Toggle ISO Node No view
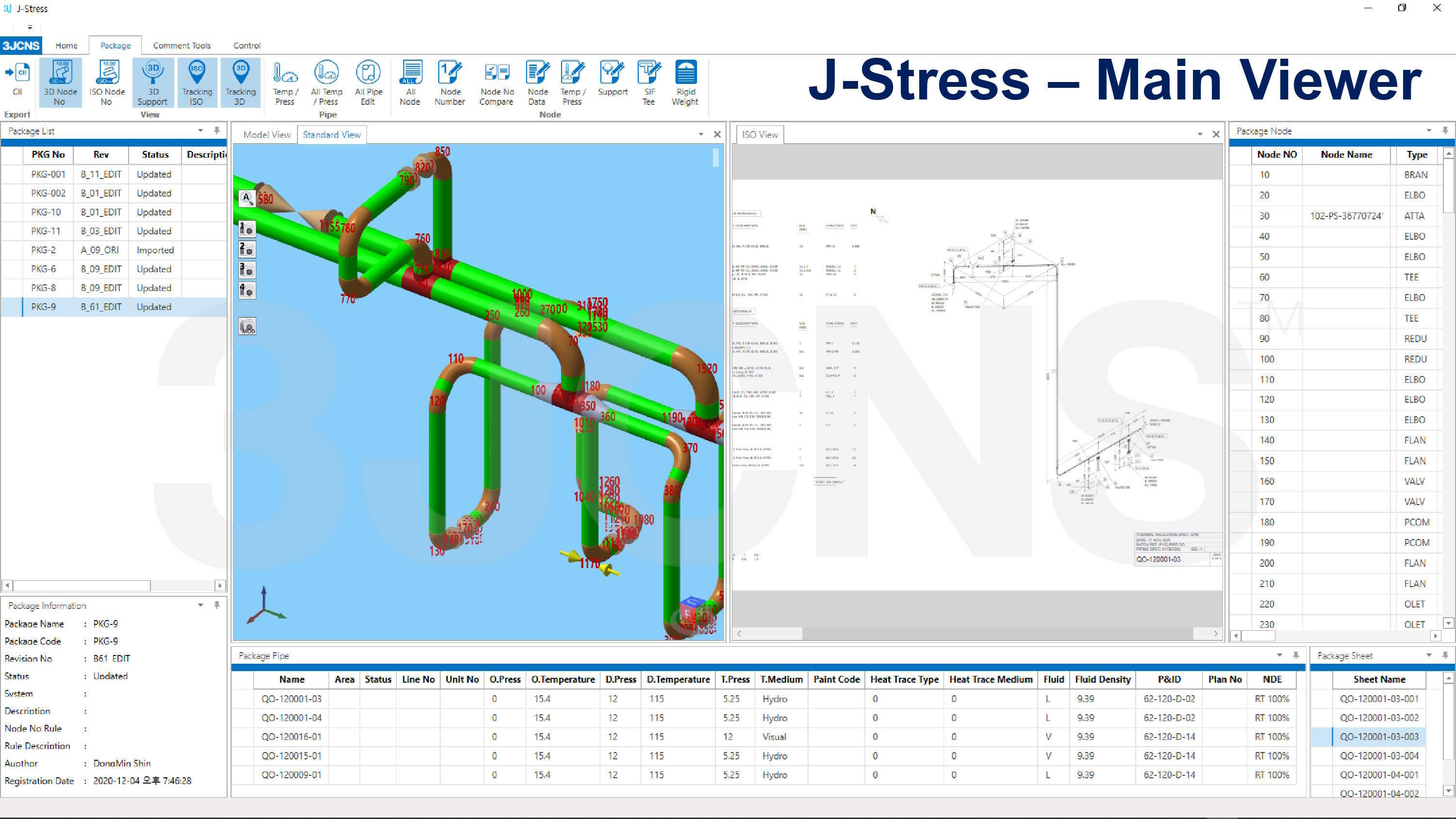The height and width of the screenshot is (819, 1456). pos(107,82)
